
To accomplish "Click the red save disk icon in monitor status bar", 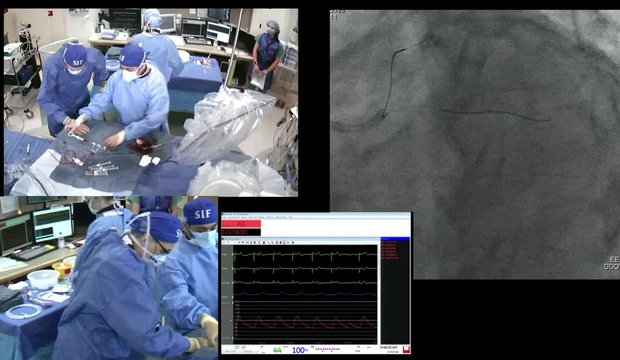I will point(406,349).
